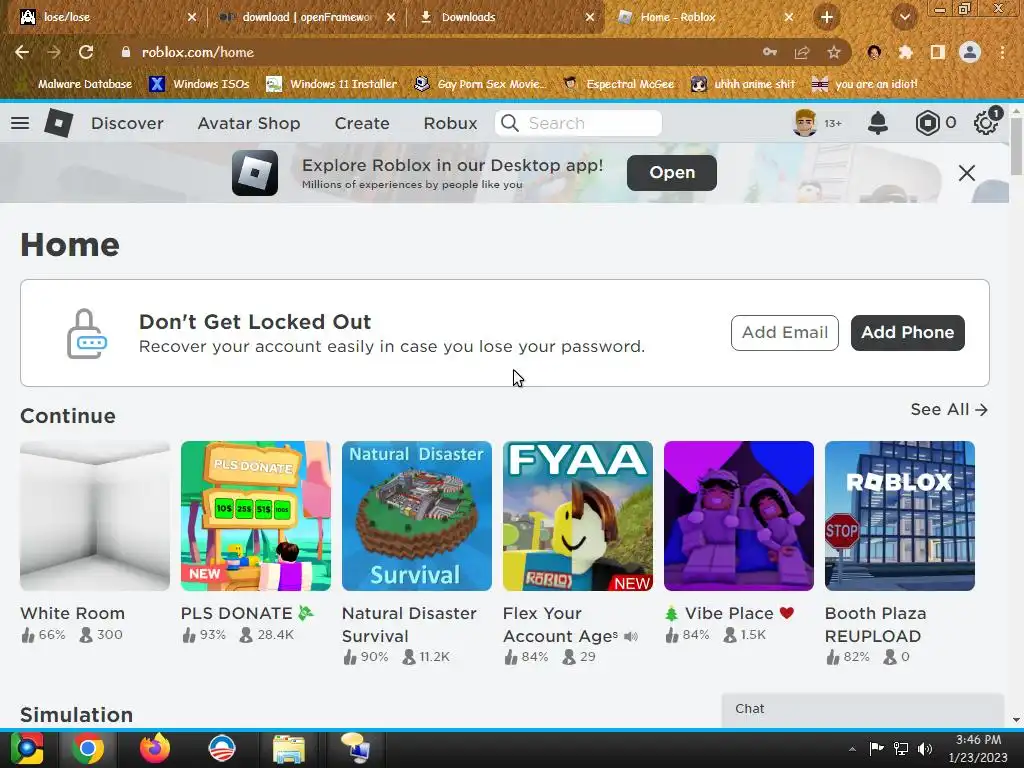Viewport: 1024px width, 768px height.
Task: Open the Create section
Action: click(x=362, y=123)
